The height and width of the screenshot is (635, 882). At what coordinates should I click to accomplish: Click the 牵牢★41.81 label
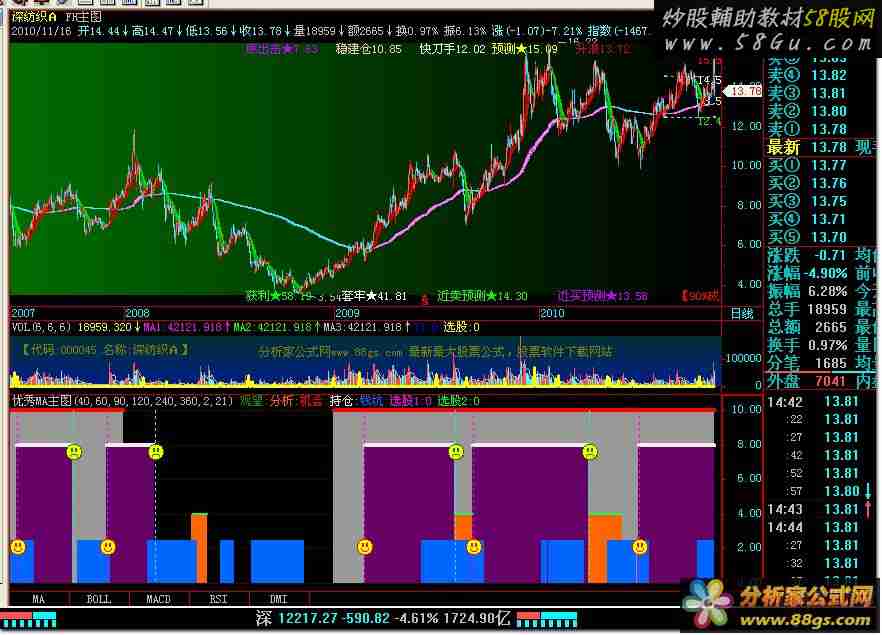[x=374, y=296]
